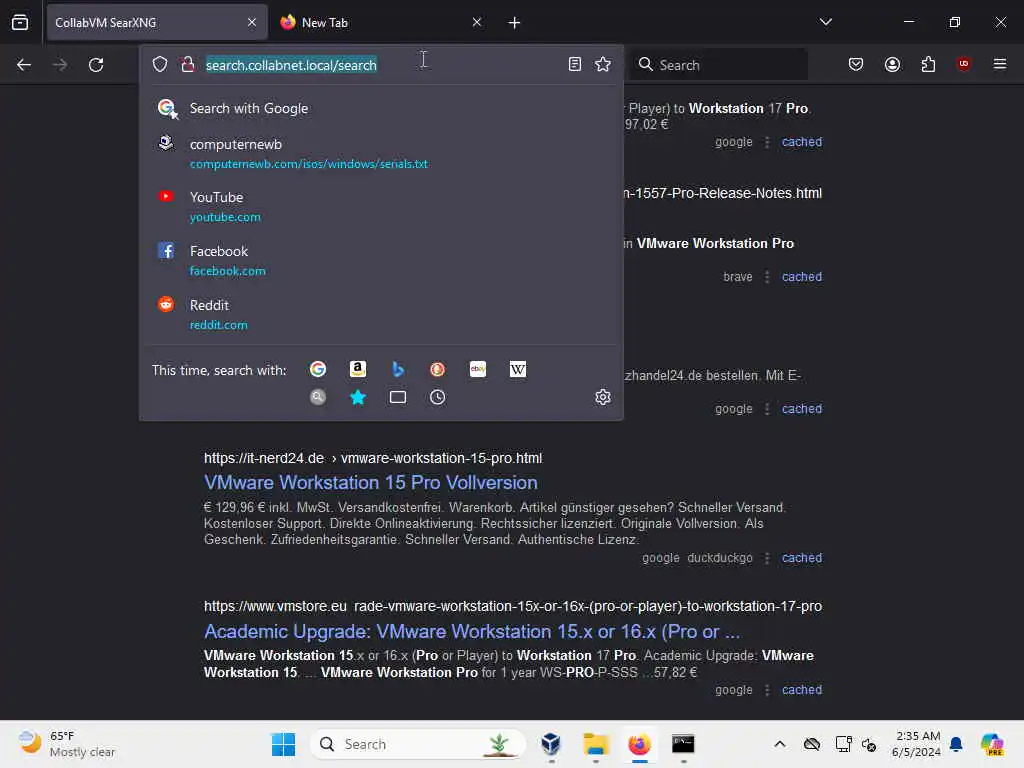The height and width of the screenshot is (768, 1024).
Task: Open Firefox View tab icon
Action: pos(20,22)
